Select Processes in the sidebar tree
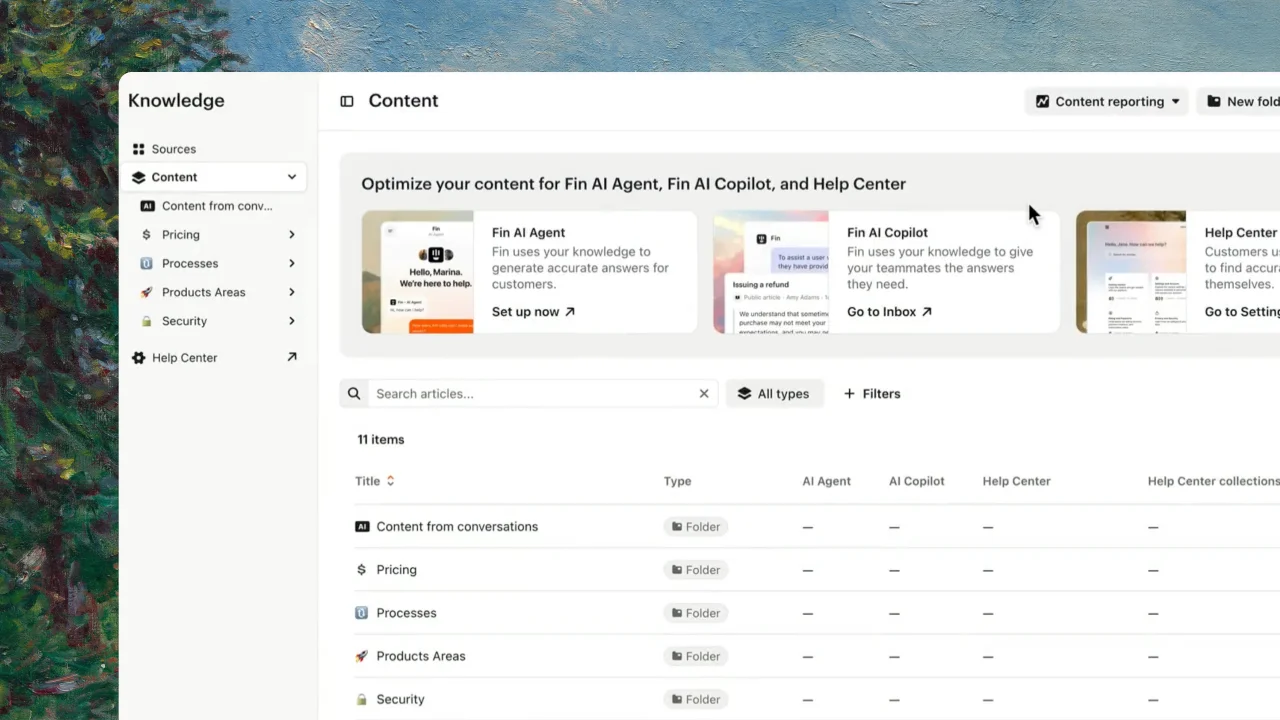 [190, 264]
